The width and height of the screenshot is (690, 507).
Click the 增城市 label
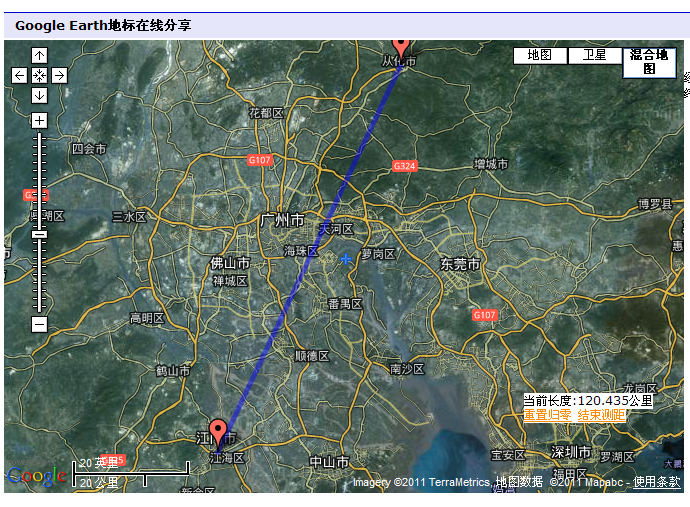pos(491,164)
